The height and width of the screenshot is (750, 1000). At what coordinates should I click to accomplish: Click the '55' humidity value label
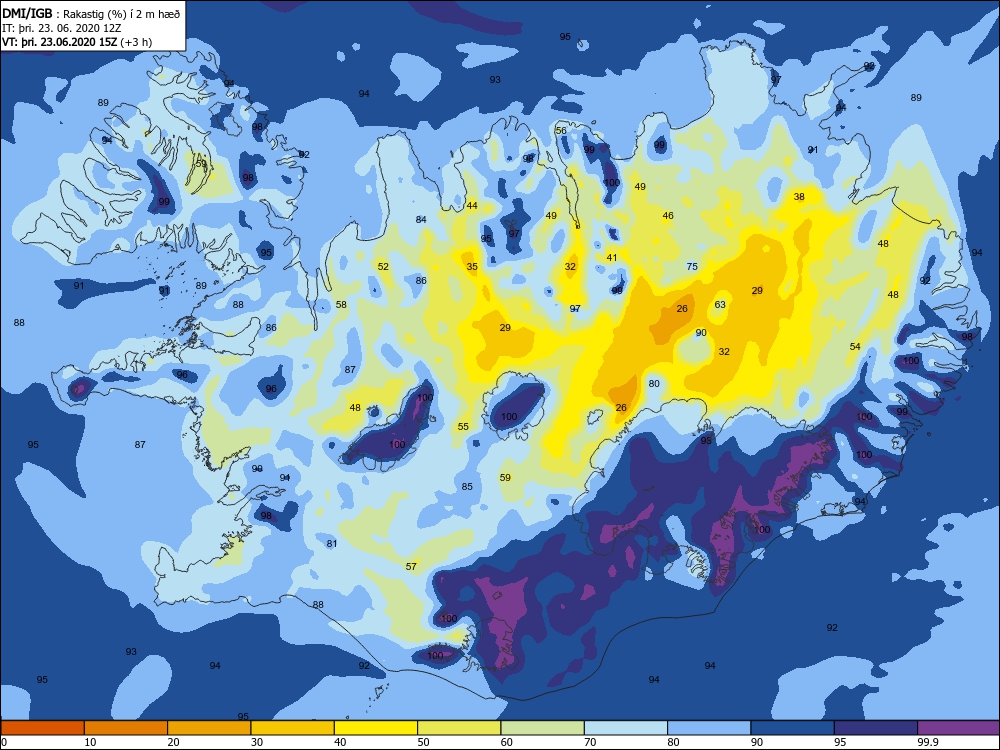463,427
